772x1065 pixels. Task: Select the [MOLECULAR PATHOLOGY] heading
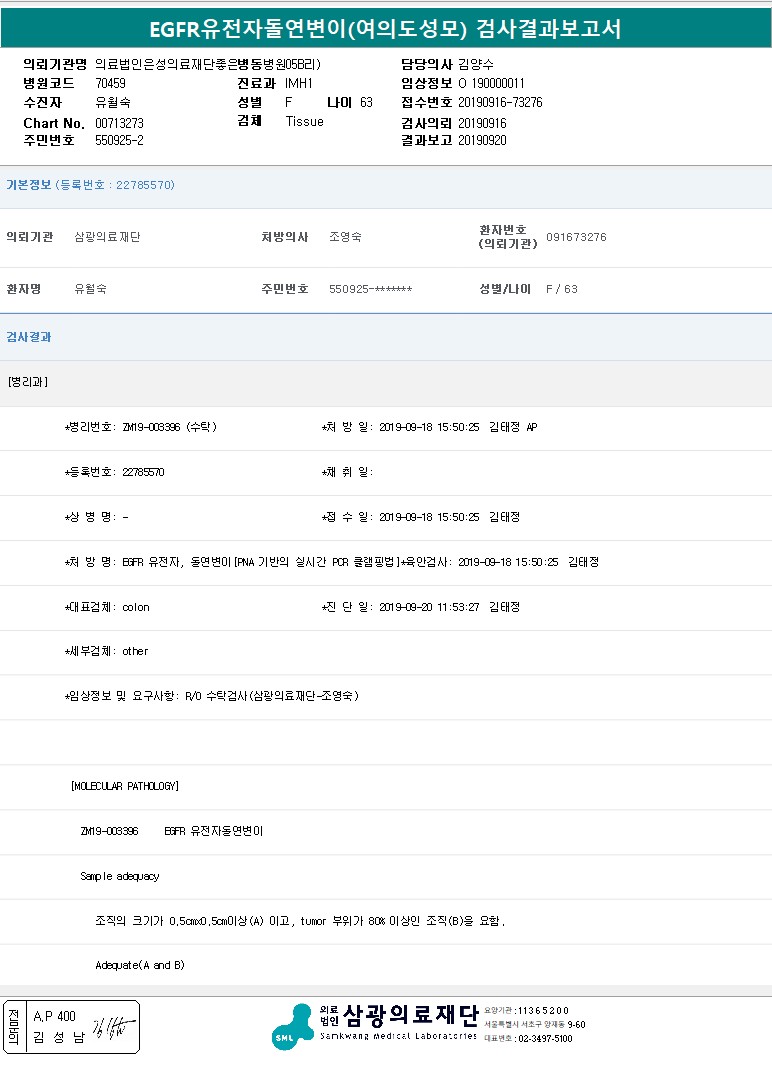125,787
